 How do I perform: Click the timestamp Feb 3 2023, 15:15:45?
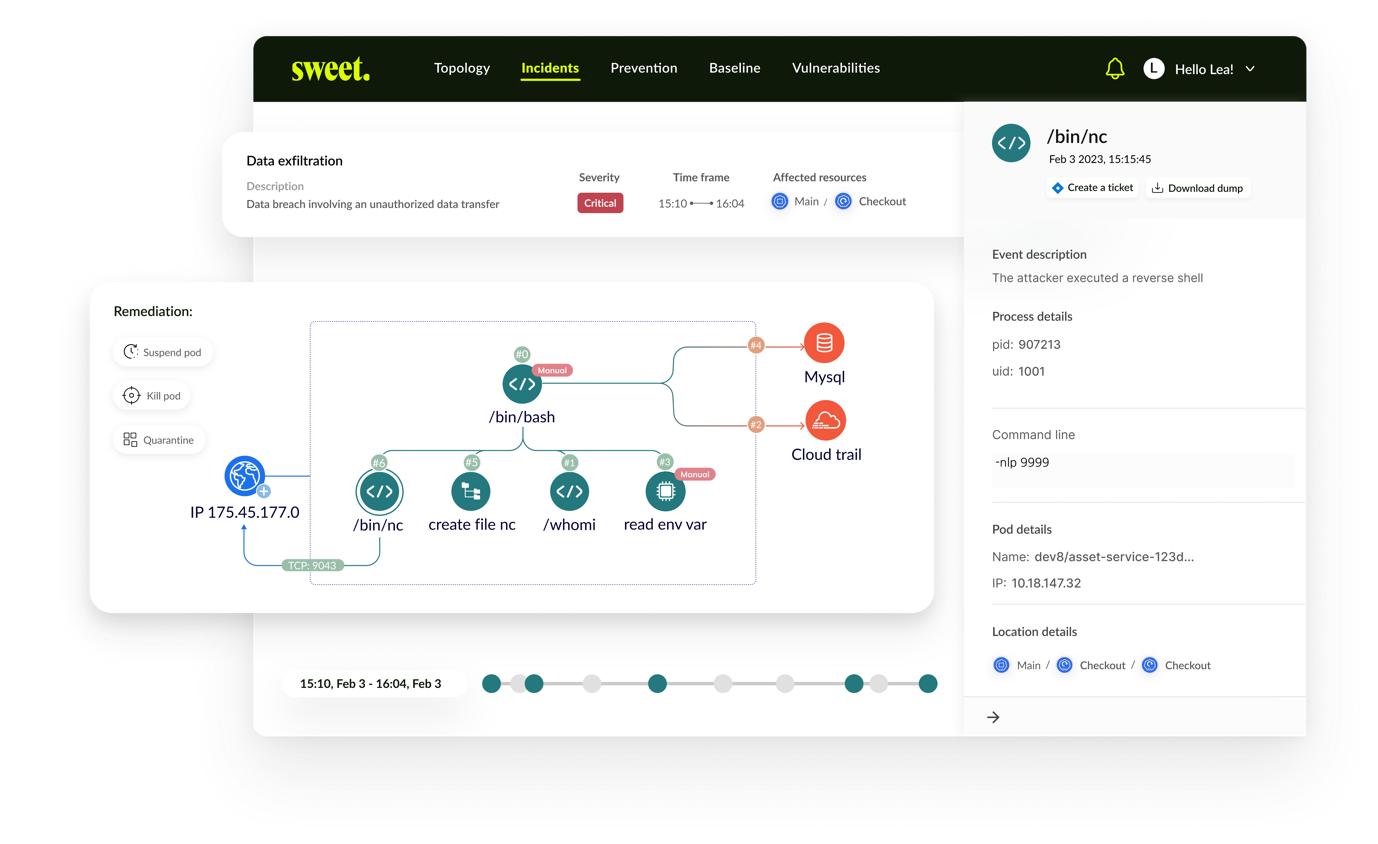(x=1100, y=159)
